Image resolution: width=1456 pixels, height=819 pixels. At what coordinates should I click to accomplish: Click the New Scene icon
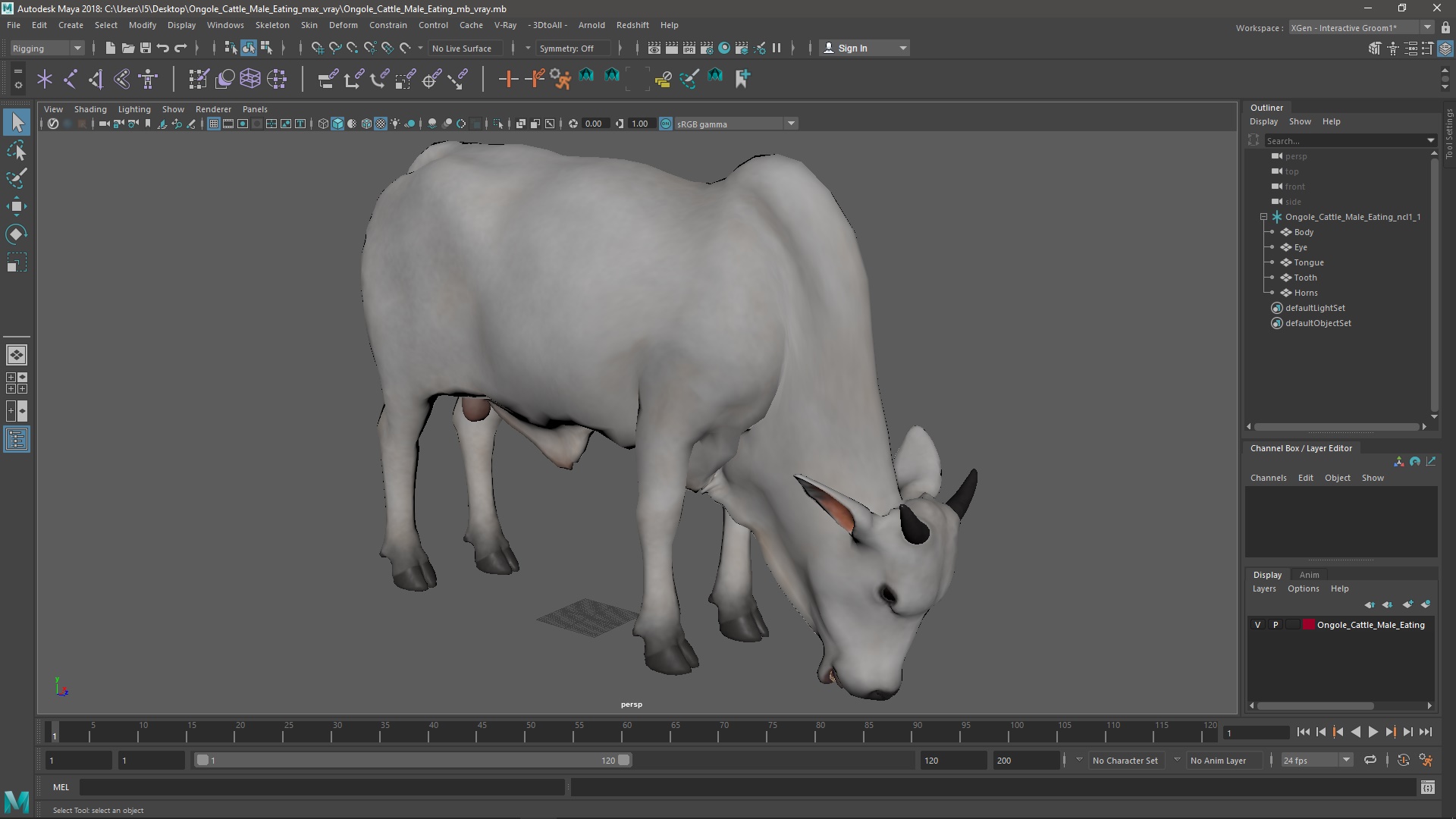(x=110, y=48)
